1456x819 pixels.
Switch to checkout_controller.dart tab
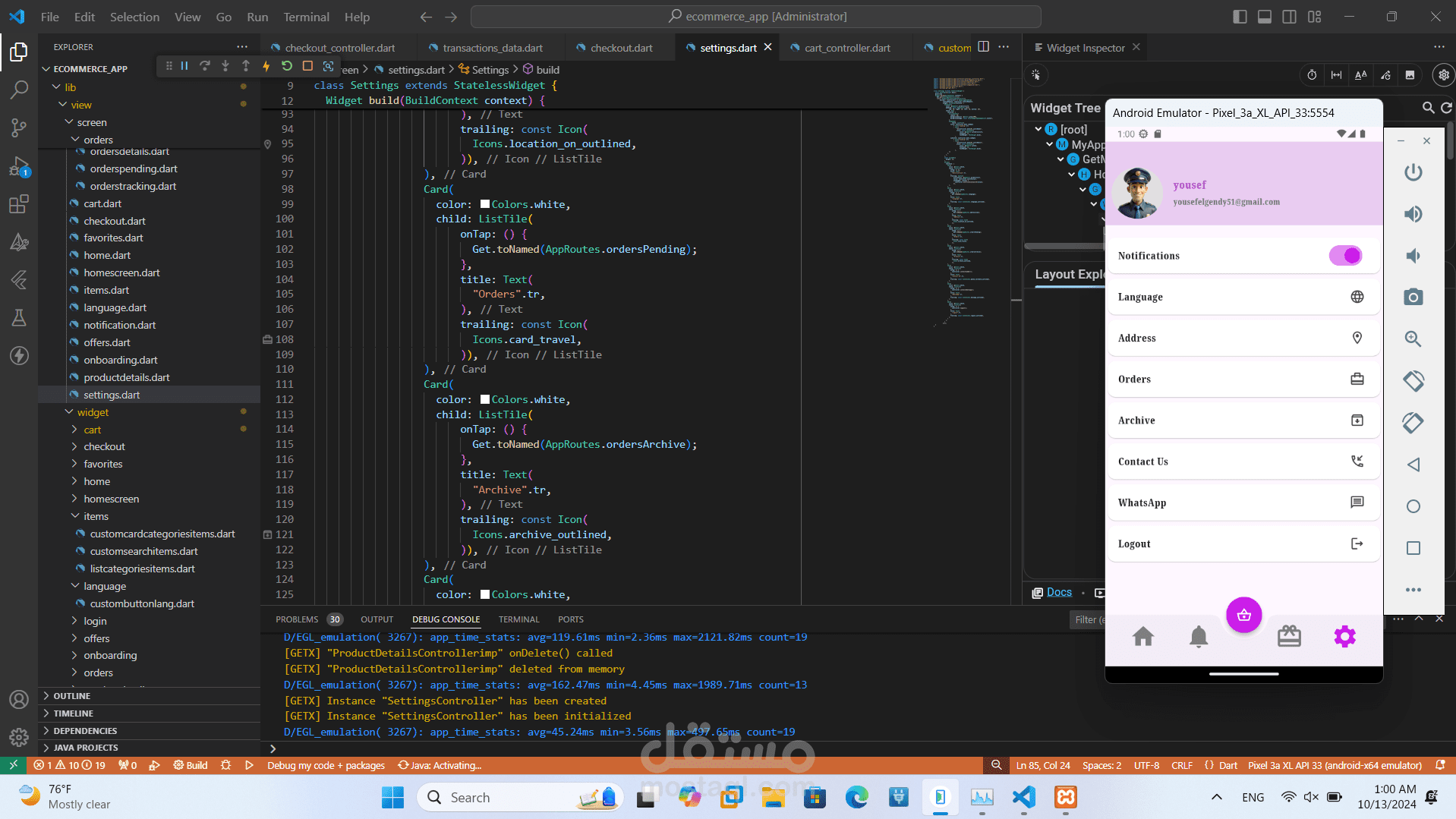point(339,48)
